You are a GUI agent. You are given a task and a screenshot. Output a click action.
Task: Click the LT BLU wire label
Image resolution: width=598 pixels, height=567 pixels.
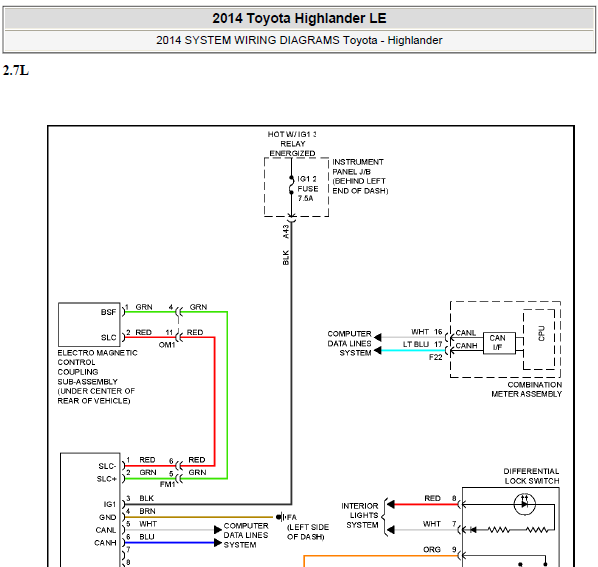pos(416,344)
